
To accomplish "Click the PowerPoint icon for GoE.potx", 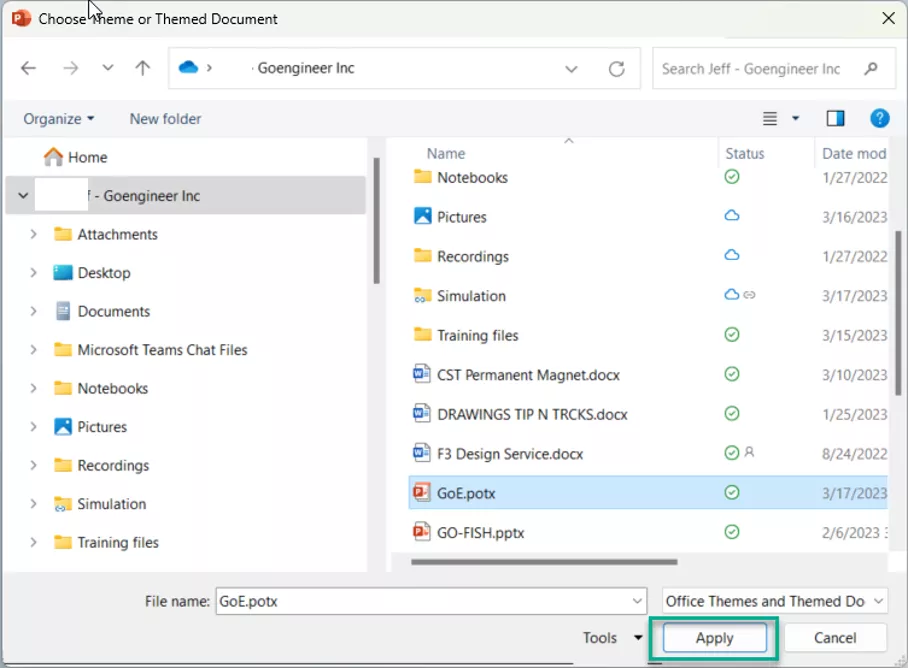I will pos(422,492).
